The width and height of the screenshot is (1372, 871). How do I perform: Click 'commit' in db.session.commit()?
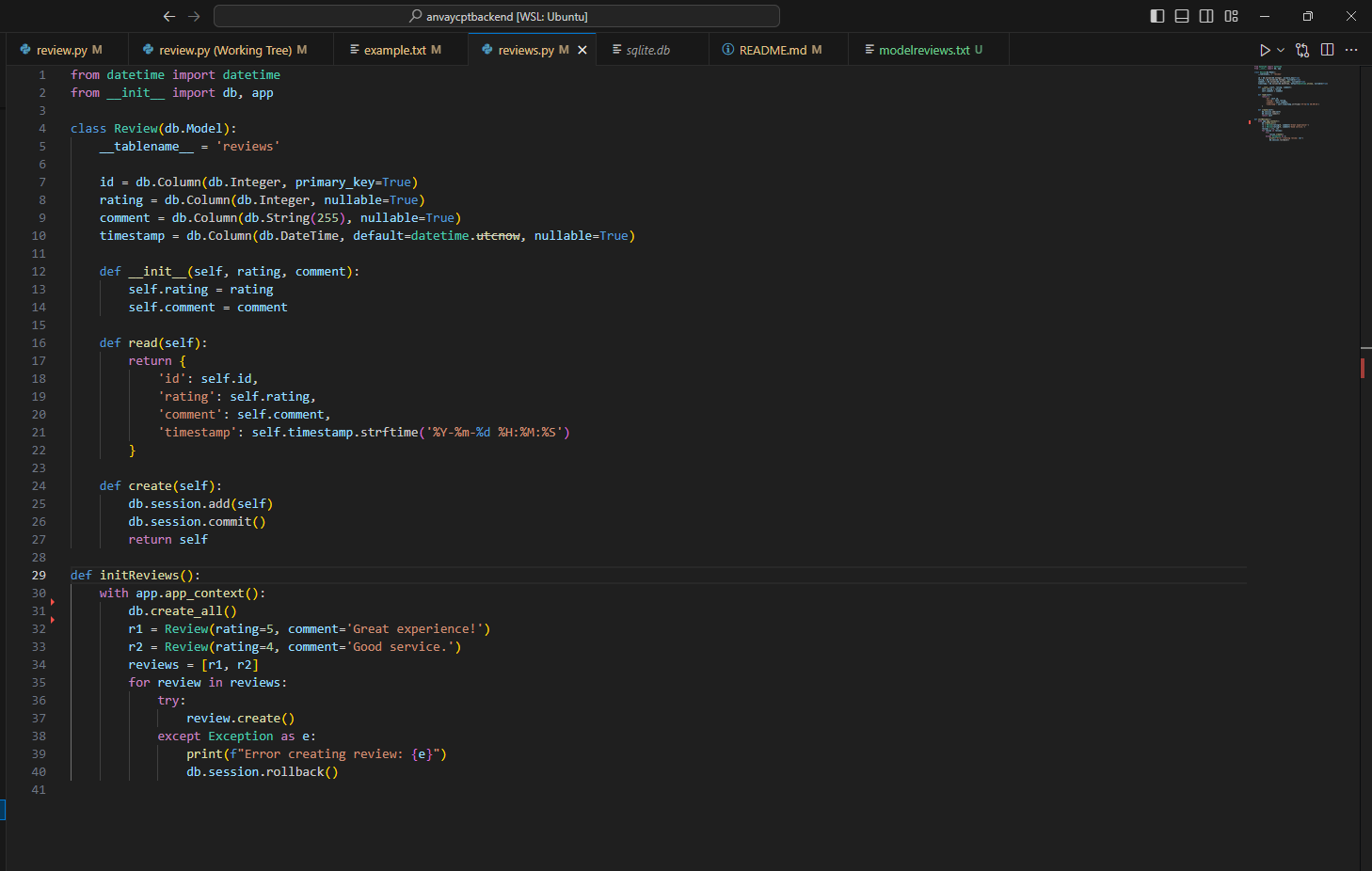pos(230,521)
